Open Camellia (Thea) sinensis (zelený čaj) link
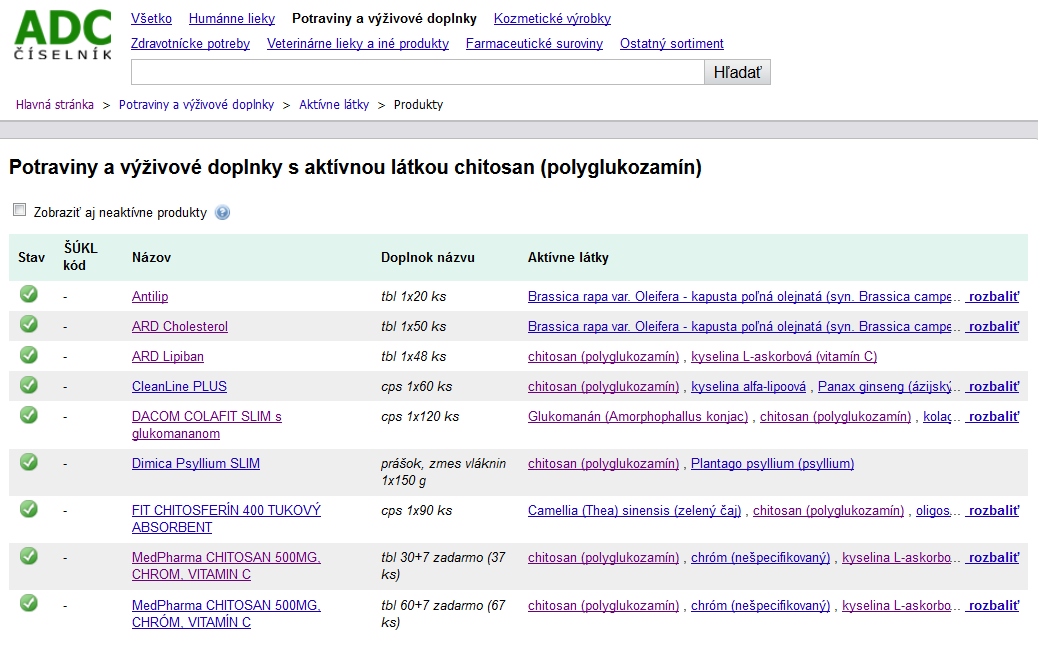 click(634, 510)
